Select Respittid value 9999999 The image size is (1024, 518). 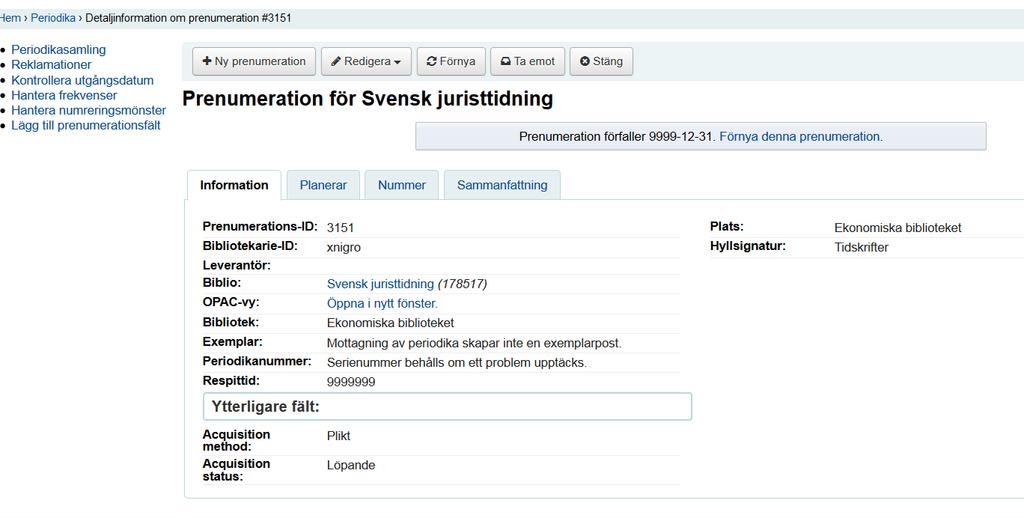(x=351, y=382)
